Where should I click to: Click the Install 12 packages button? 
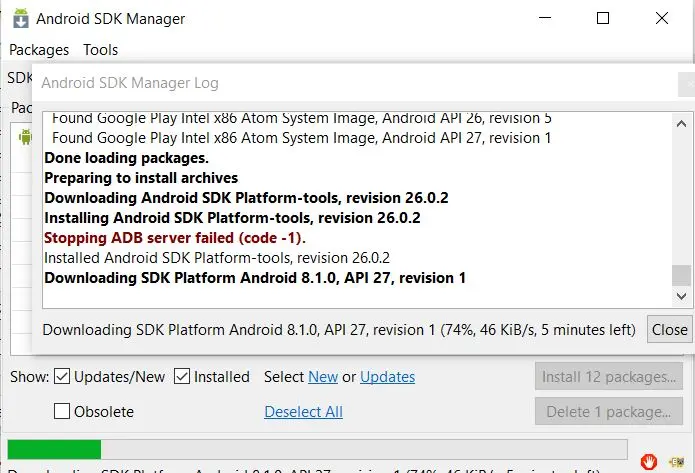pos(608,377)
